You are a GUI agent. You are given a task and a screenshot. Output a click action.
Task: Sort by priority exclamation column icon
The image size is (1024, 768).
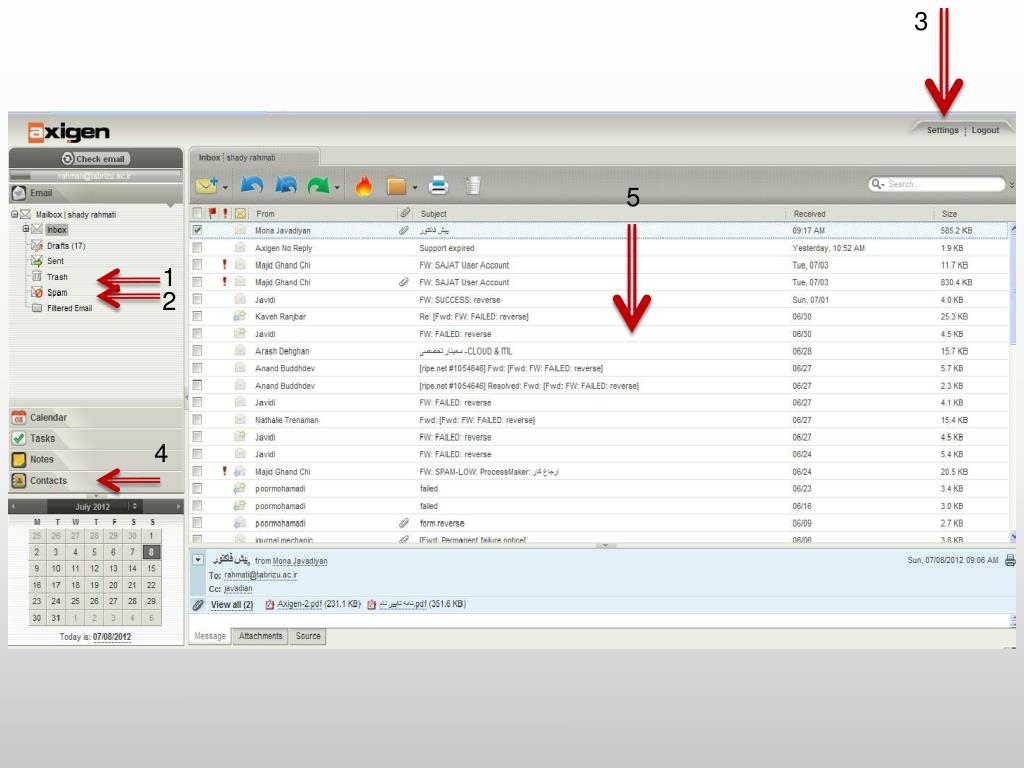(x=225, y=213)
